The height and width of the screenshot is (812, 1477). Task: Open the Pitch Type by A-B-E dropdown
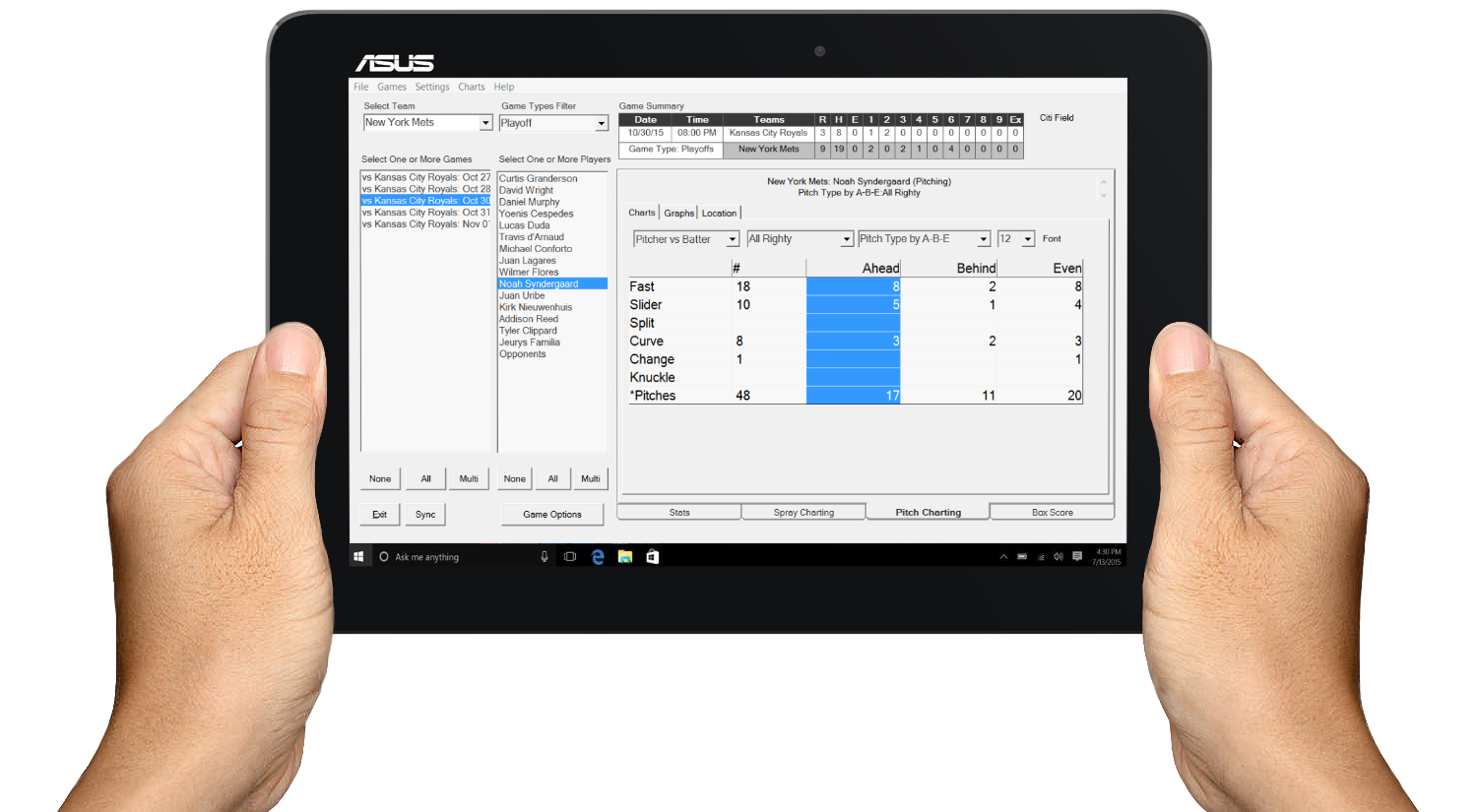coord(984,239)
